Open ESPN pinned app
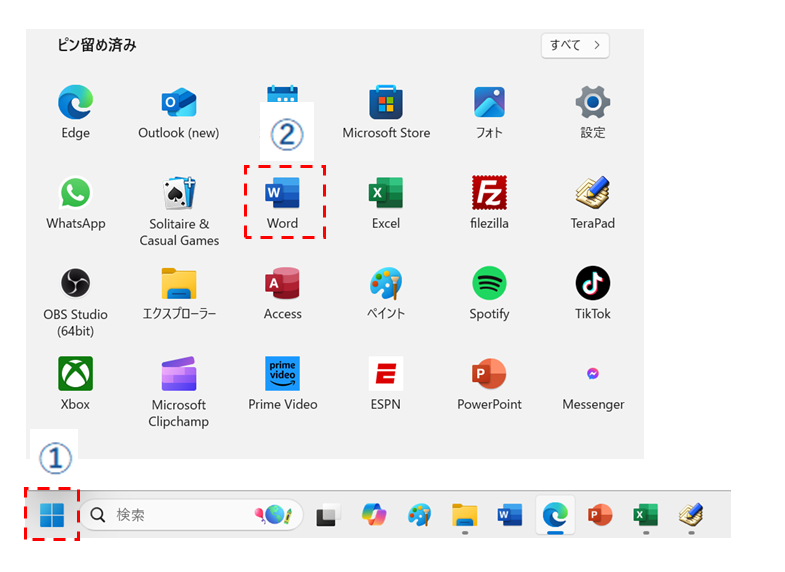 pos(386,374)
